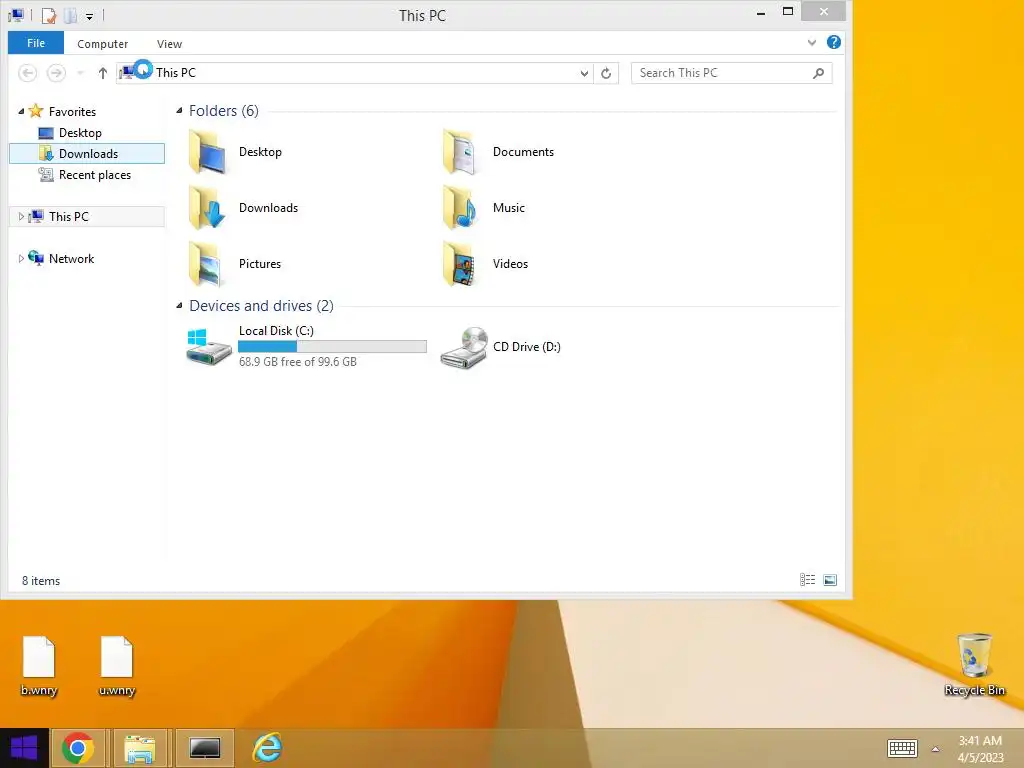Open Recent places in navigation pane
Screen dimensions: 1024x768
(95, 175)
